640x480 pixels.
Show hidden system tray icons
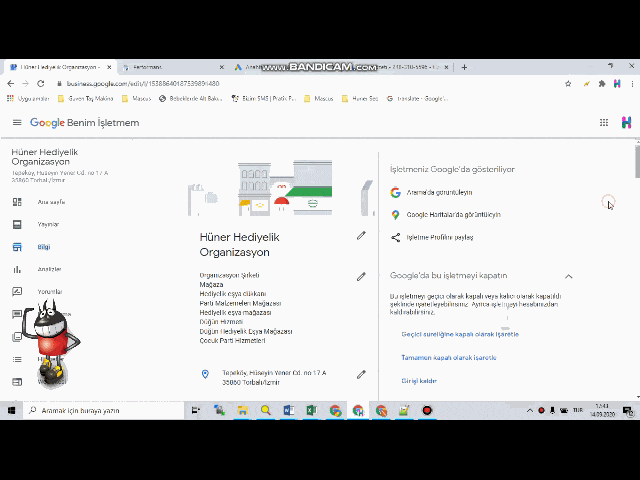pyautogui.click(x=530, y=411)
